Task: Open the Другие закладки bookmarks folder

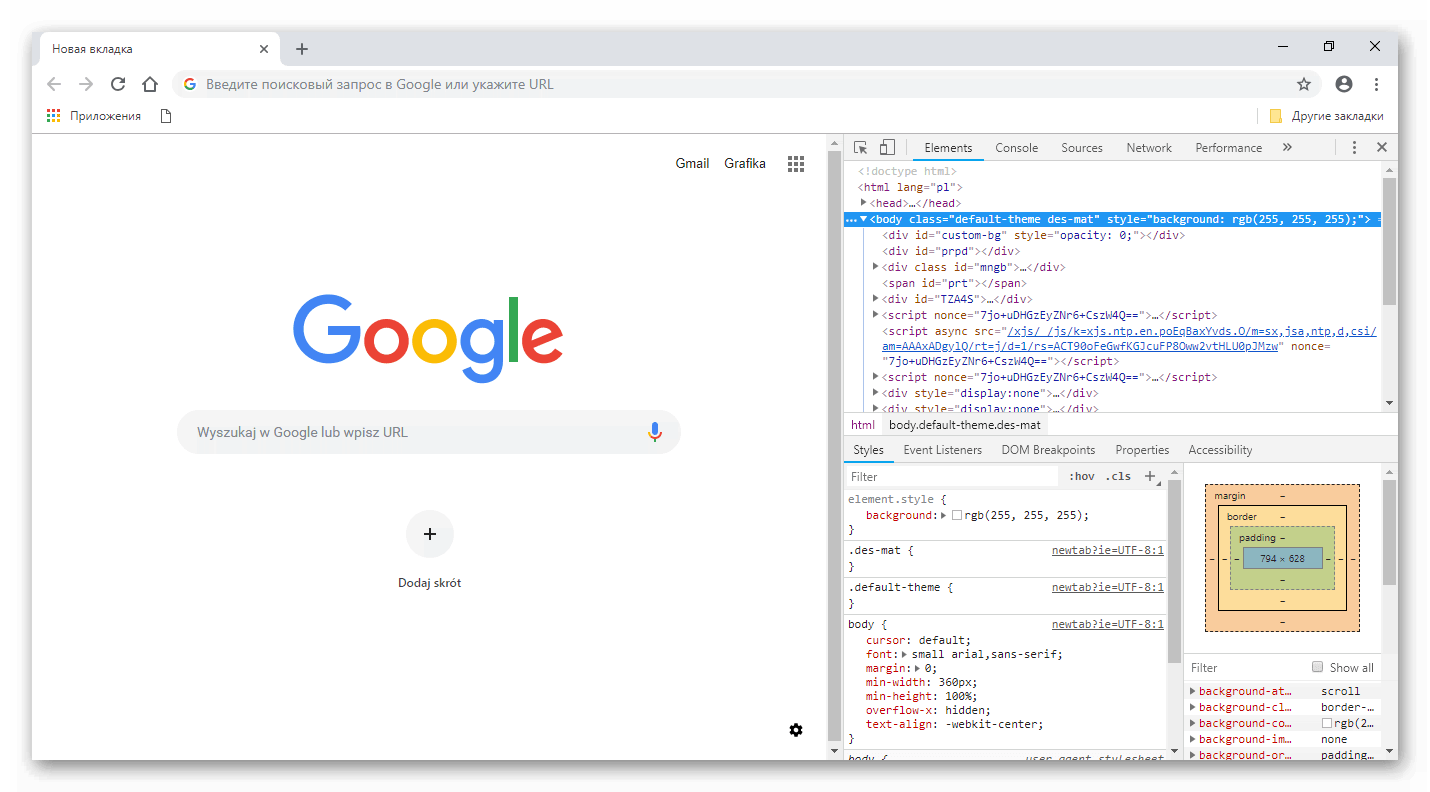Action: pos(1326,116)
